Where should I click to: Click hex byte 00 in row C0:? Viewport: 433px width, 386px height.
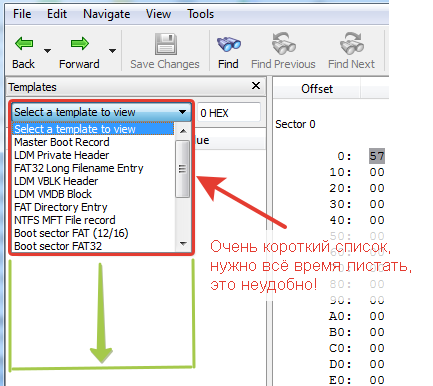[x=377, y=348]
